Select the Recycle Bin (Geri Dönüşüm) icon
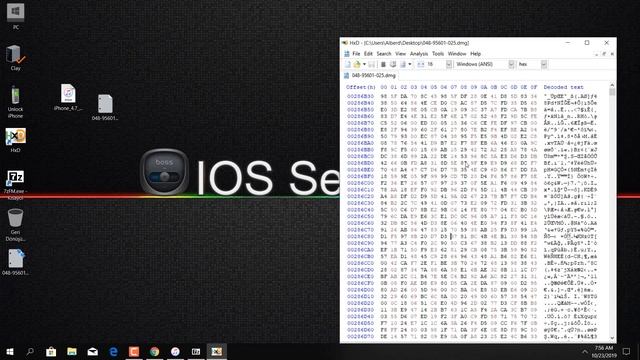 coord(16,224)
